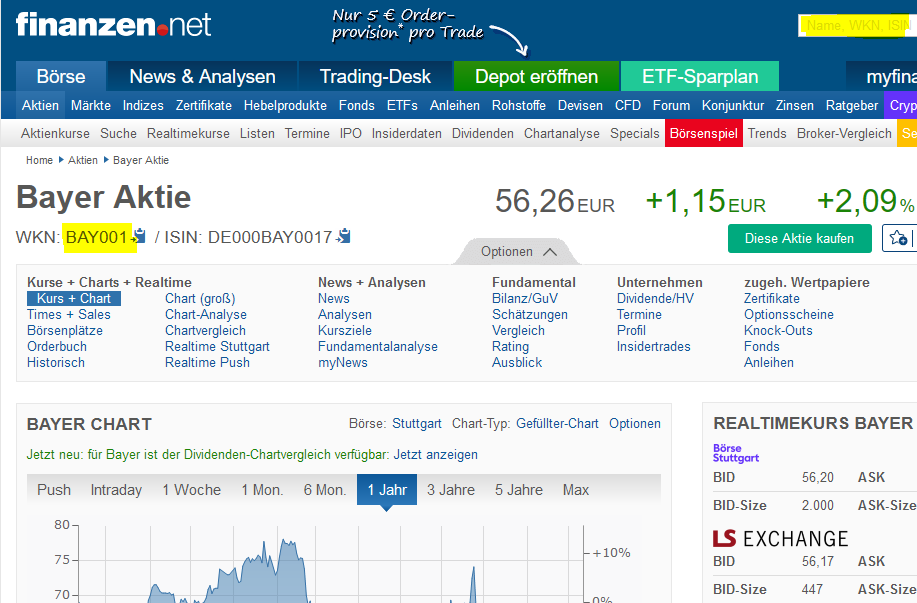Open Historisch link
917x603 pixels.
point(56,362)
